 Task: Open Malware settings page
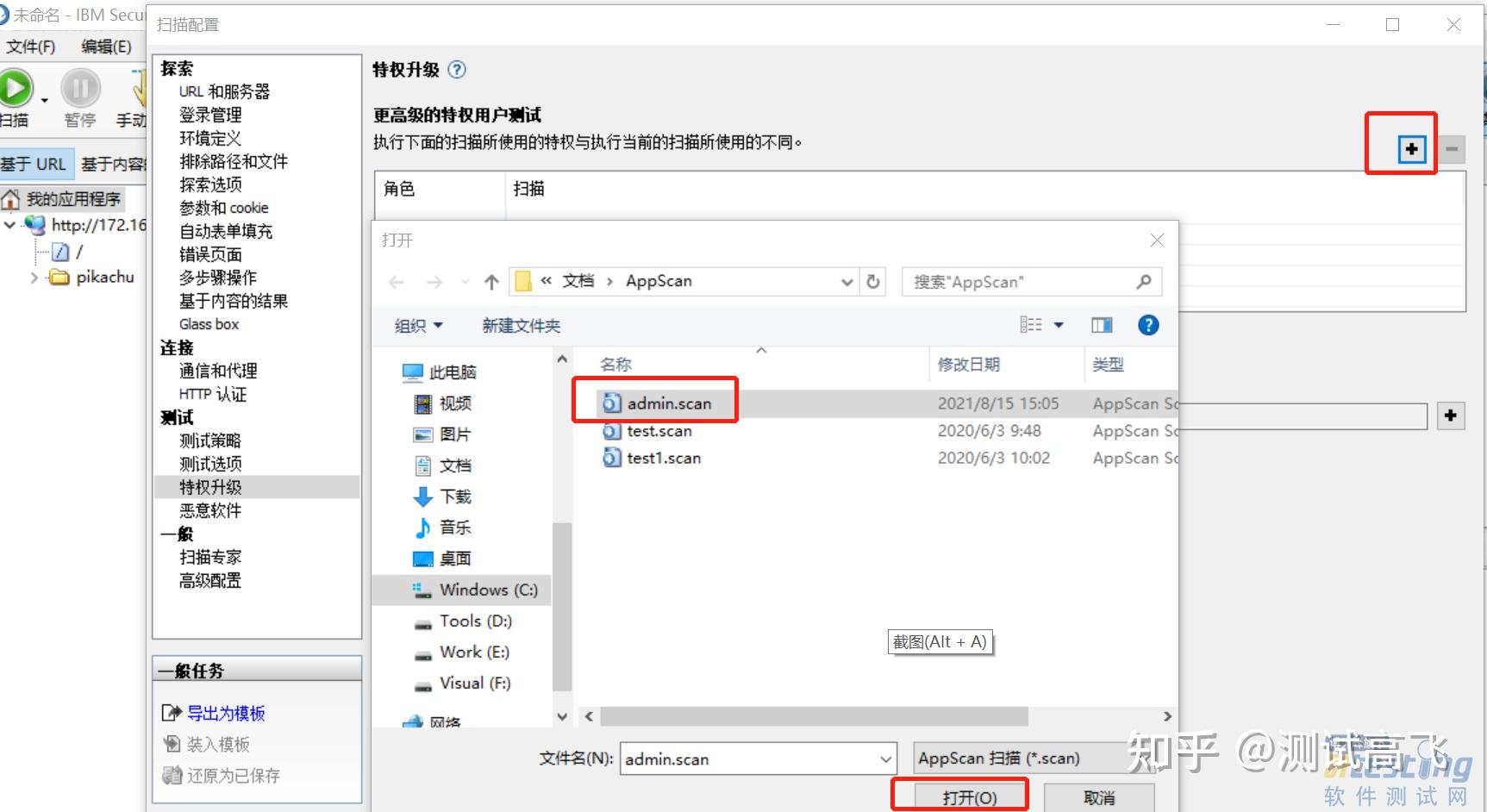click(x=210, y=510)
